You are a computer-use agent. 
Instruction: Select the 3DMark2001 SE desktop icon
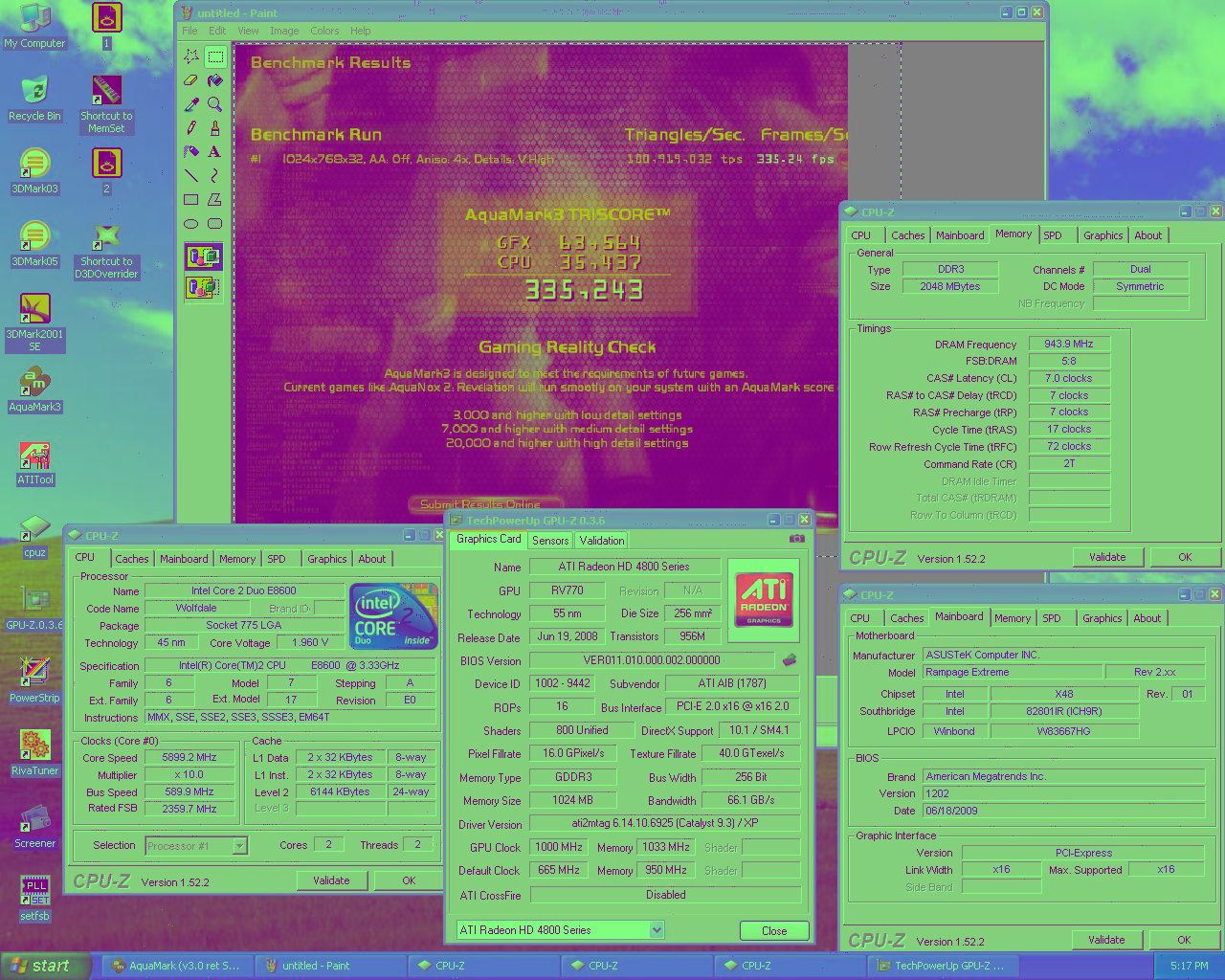(34, 323)
